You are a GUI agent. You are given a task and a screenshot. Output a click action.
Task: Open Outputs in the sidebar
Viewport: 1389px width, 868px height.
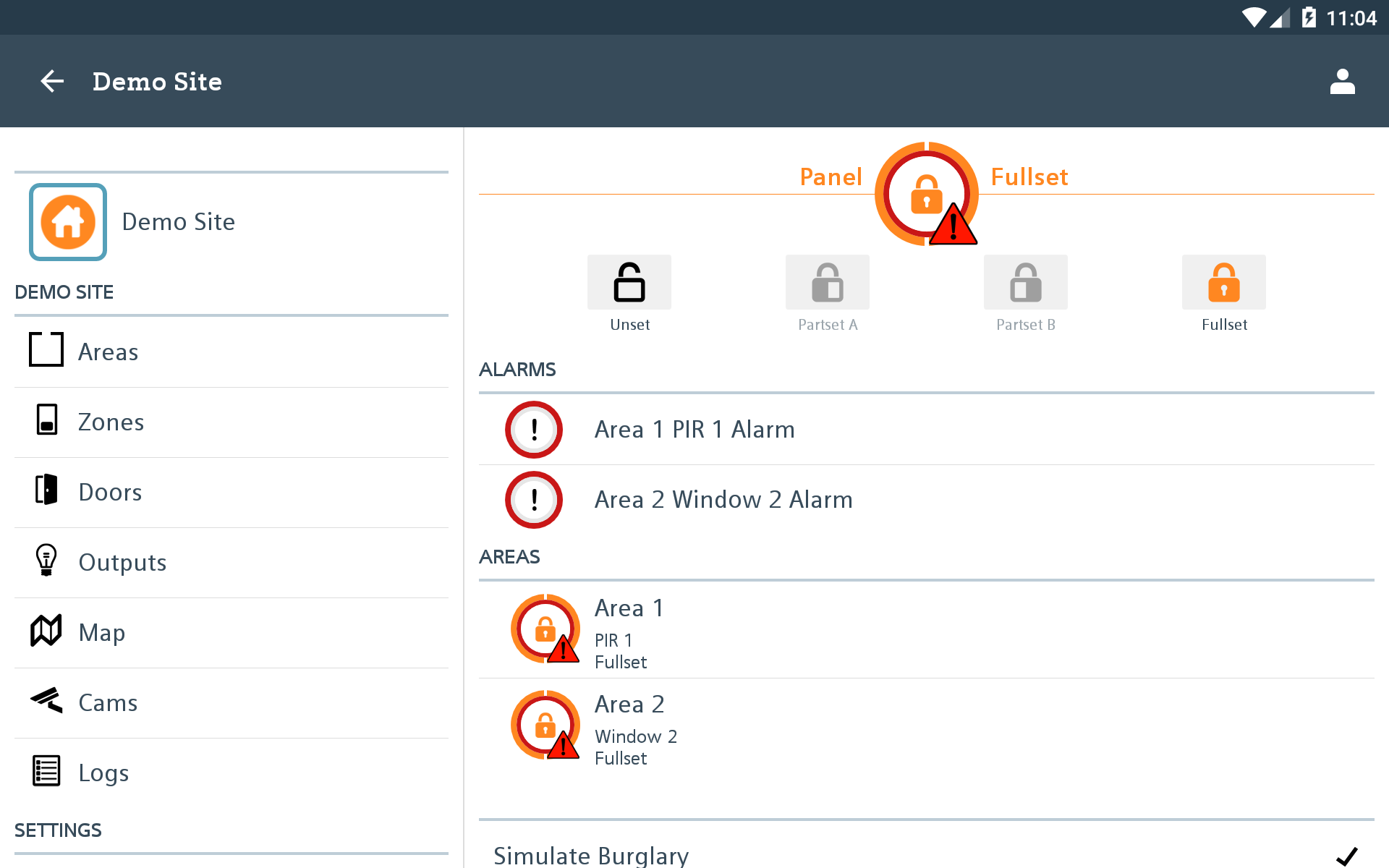point(231,562)
